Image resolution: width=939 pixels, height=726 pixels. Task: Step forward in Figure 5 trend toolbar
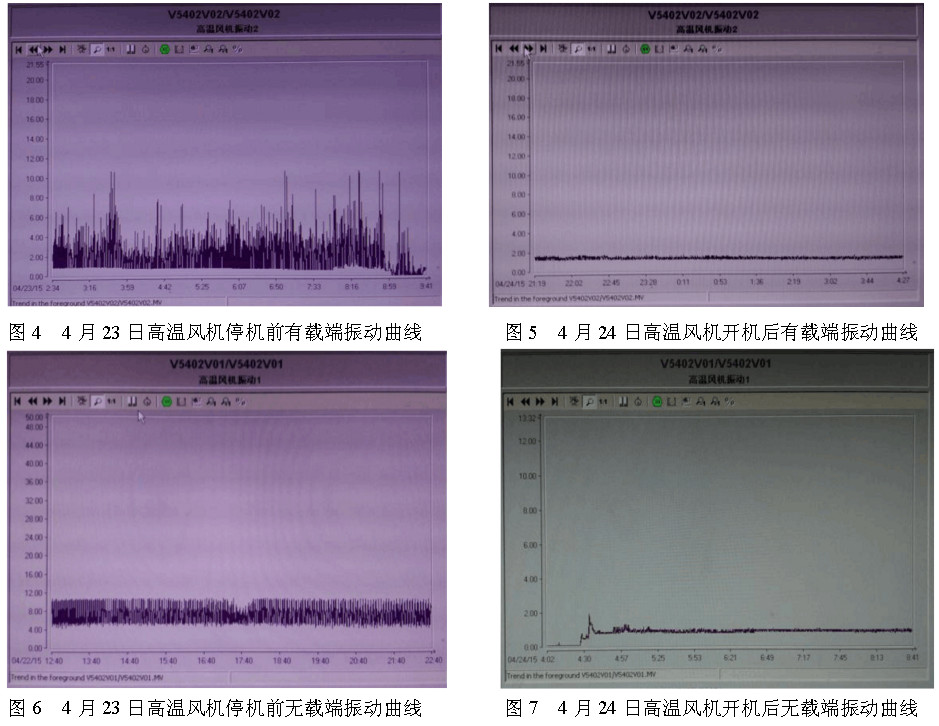(529, 49)
